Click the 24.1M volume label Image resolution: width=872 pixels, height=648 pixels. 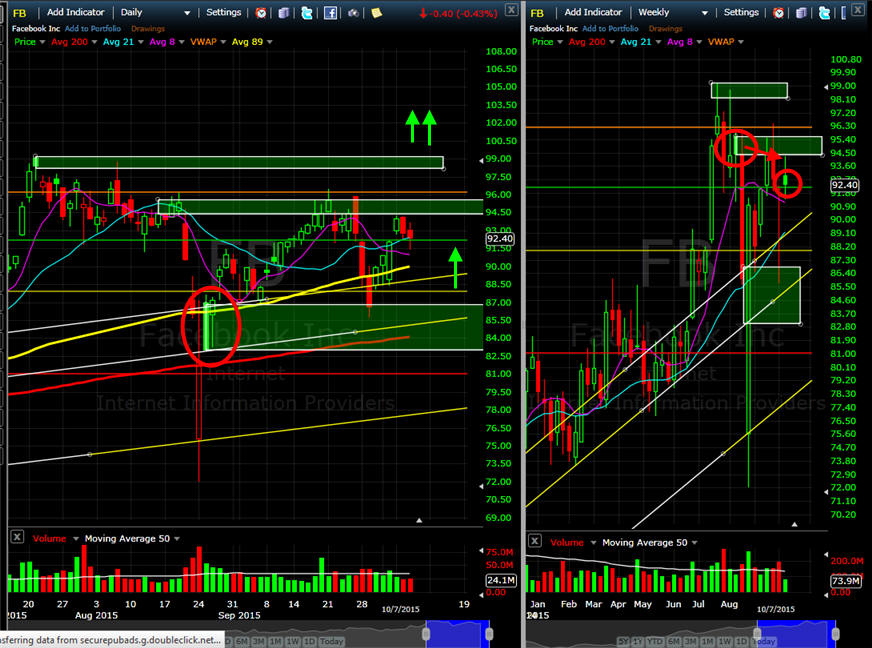pyautogui.click(x=501, y=580)
